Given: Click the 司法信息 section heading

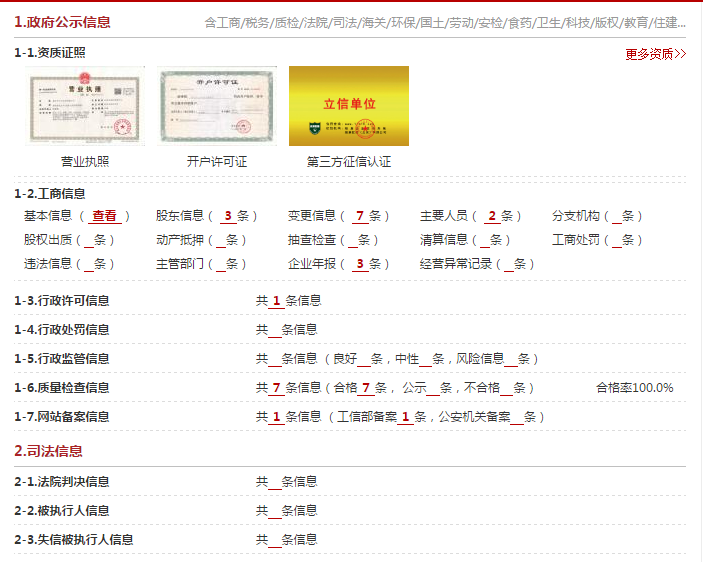Looking at the screenshot, I should [x=48, y=451].
